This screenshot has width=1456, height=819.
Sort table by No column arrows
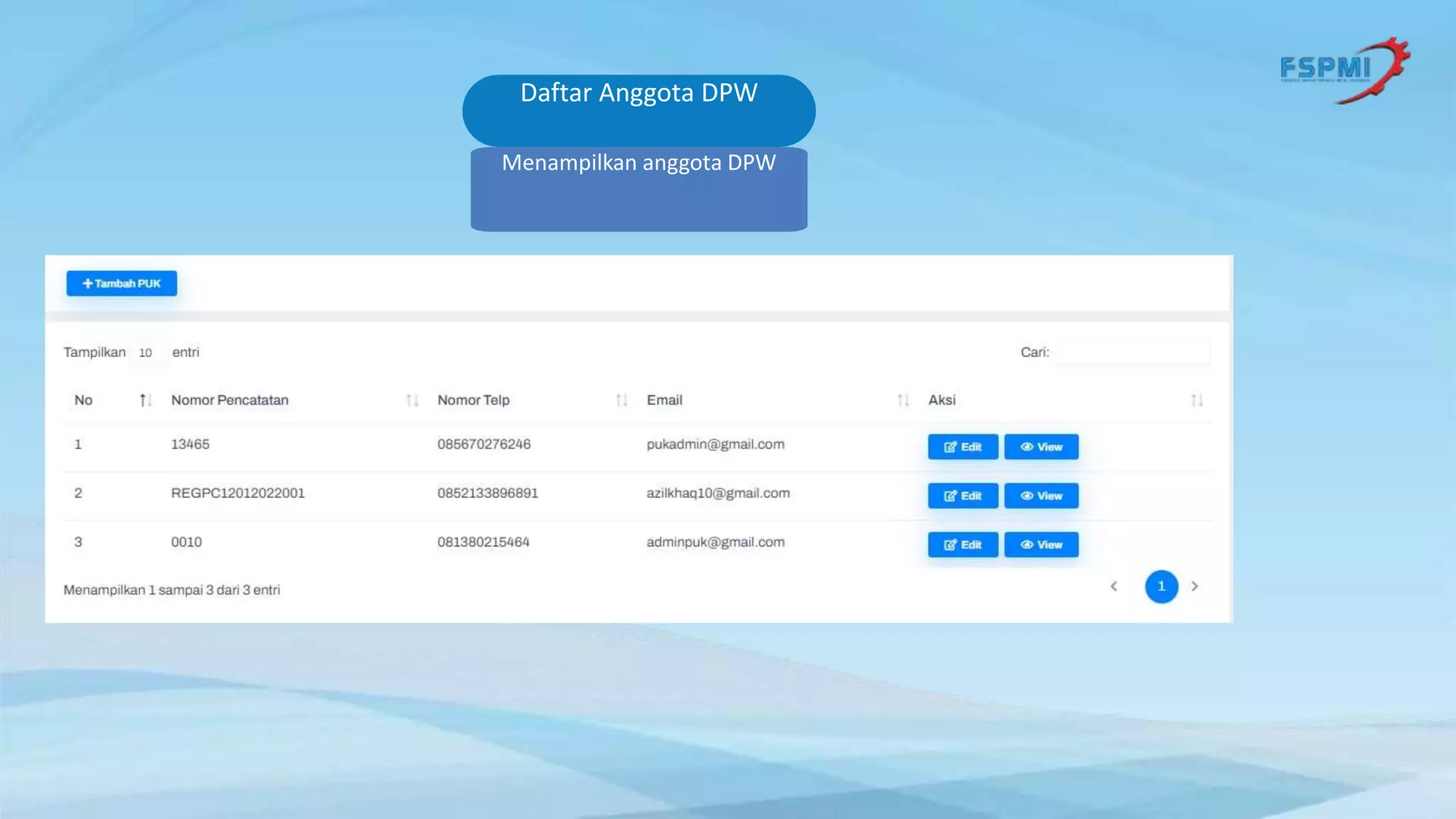point(145,400)
